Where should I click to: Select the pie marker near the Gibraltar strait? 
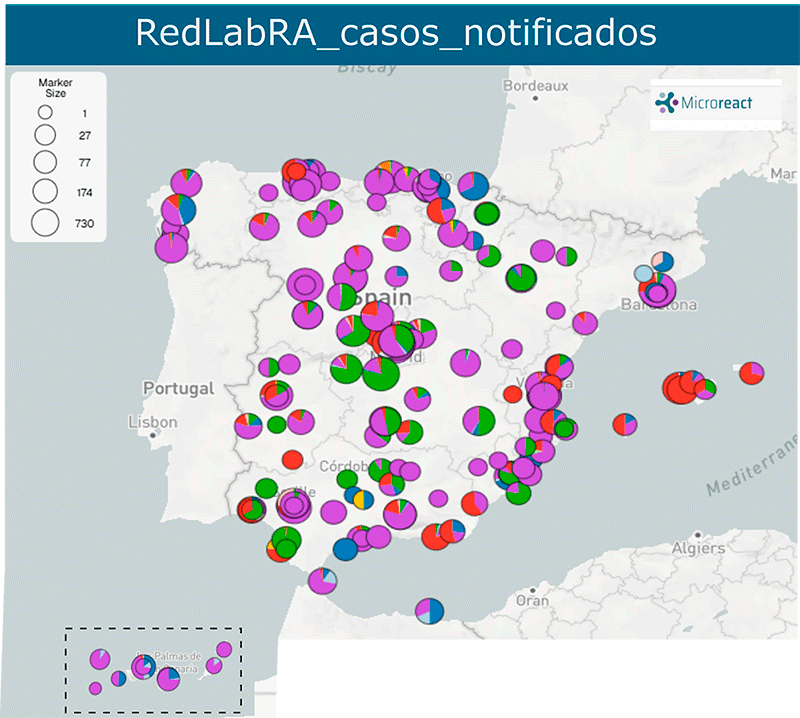pyautogui.click(x=323, y=580)
